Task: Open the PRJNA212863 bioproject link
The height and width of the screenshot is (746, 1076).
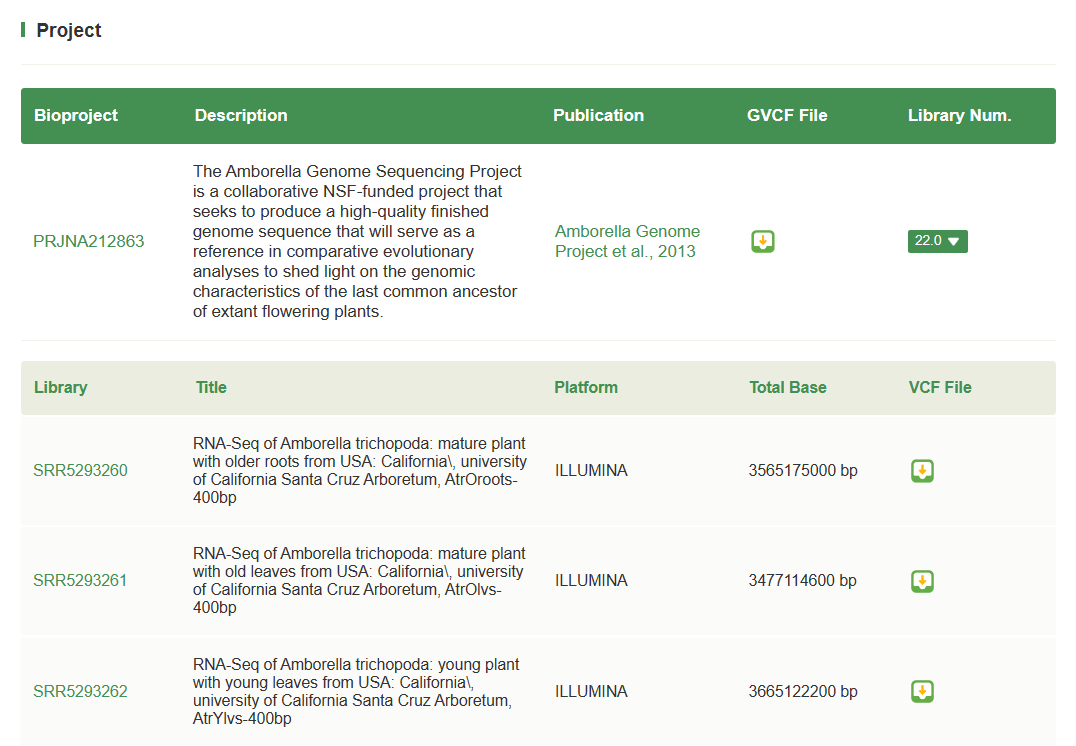Action: (88, 241)
